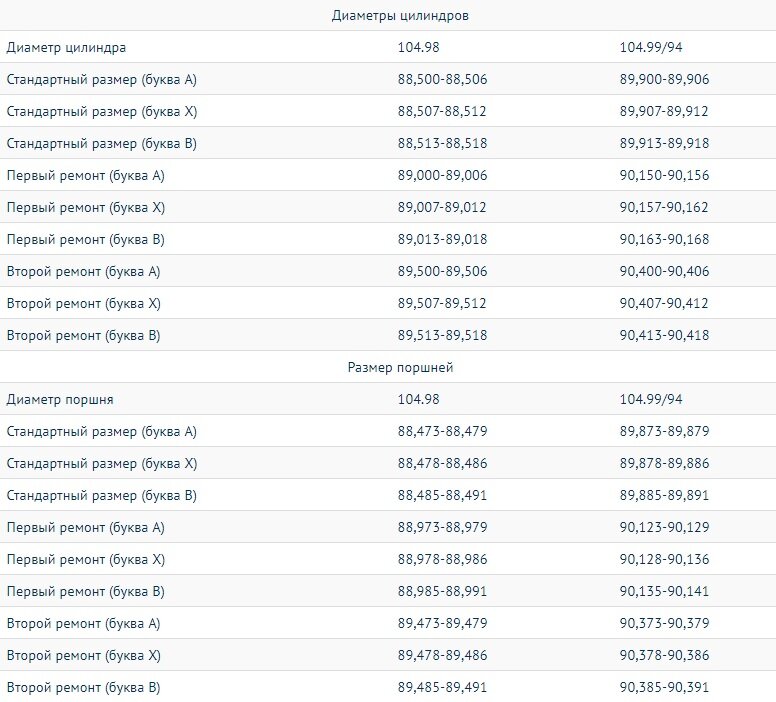Select cylinder value 90,163-90,168

(664, 239)
